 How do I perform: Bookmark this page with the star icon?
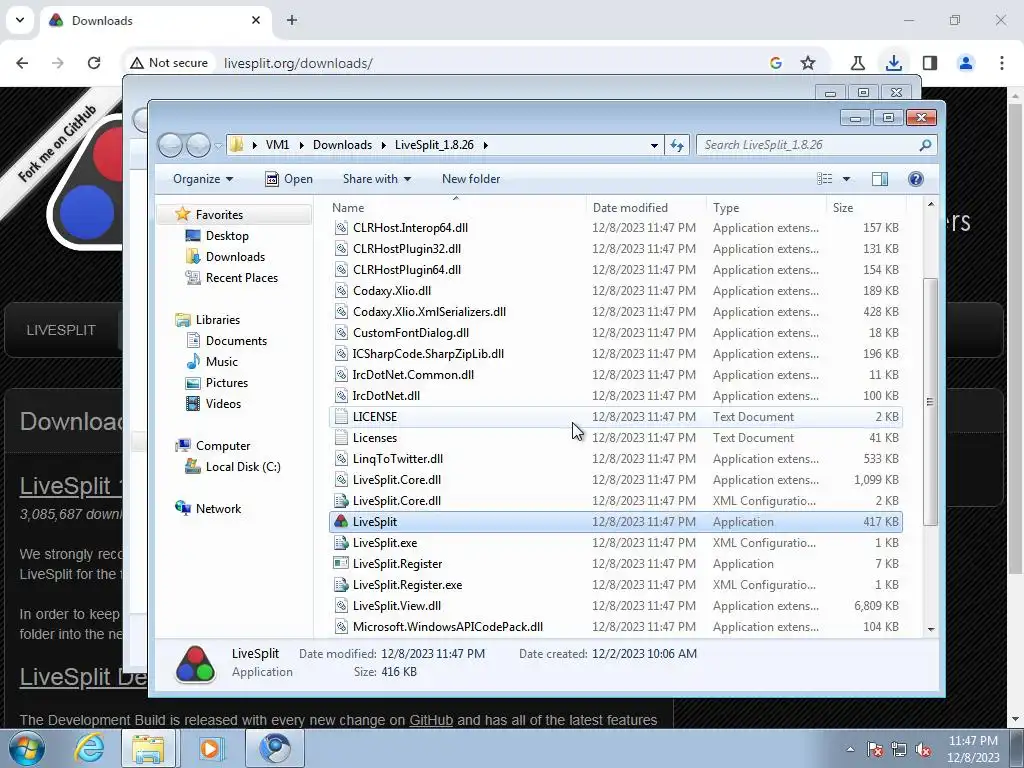[808, 63]
